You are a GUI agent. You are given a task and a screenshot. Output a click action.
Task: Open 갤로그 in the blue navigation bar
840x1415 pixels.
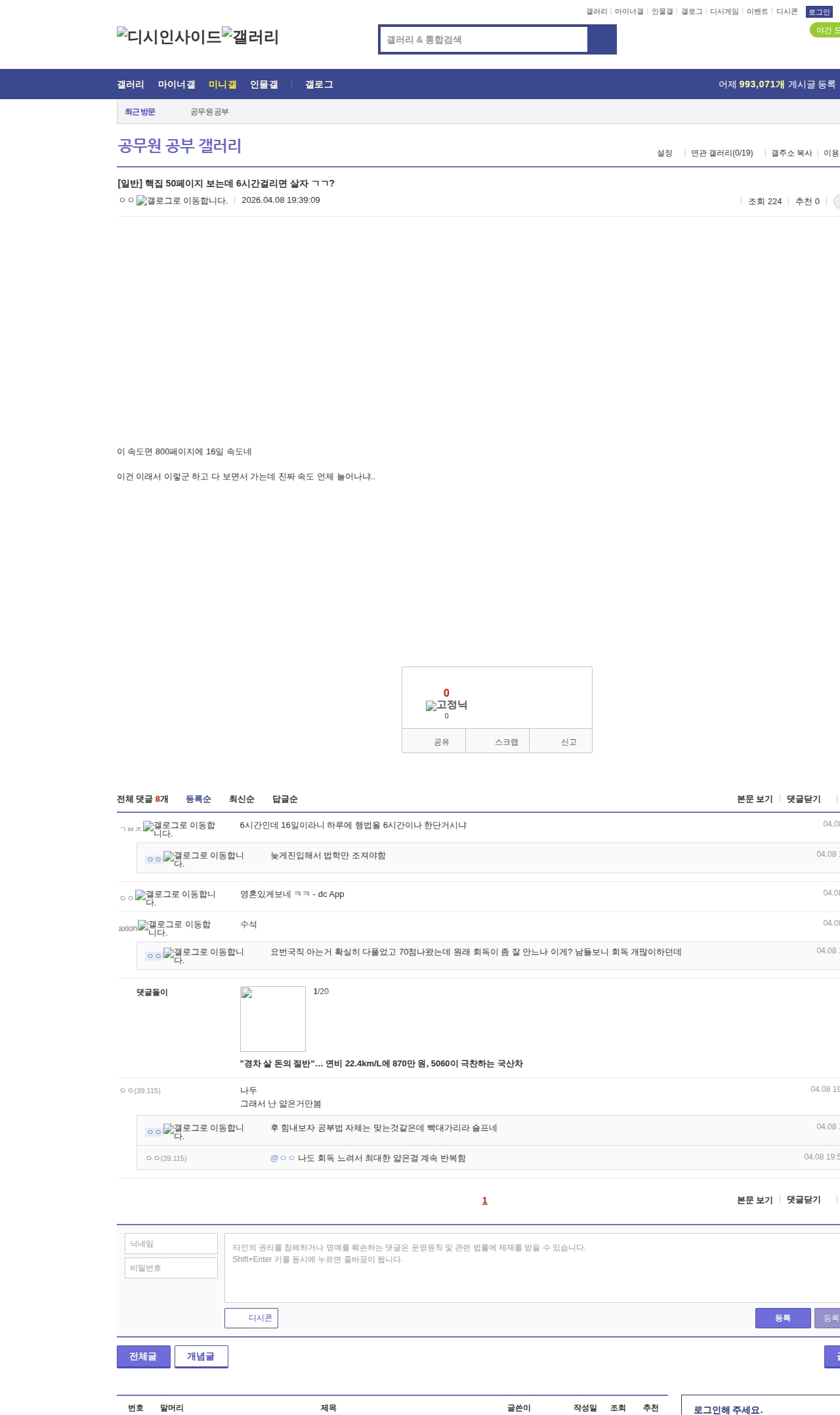tap(319, 85)
